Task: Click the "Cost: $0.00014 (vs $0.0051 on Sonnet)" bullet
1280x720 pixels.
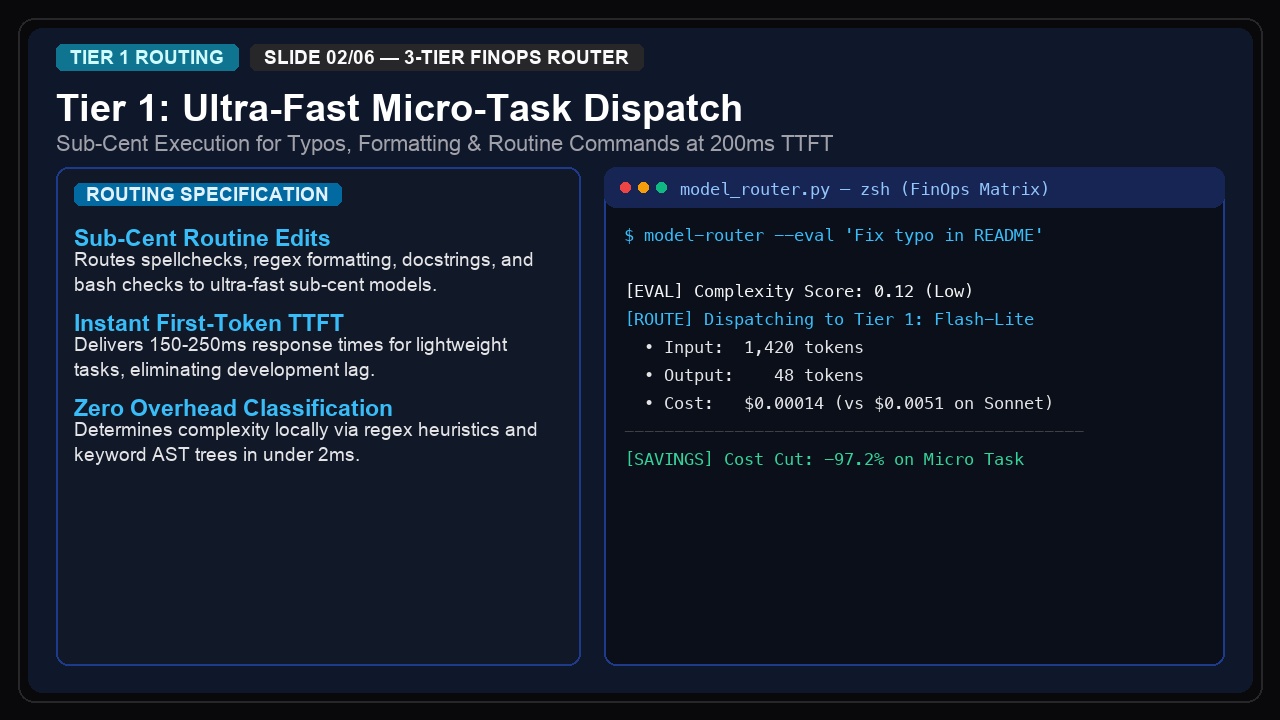Action: pyautogui.click(x=849, y=403)
